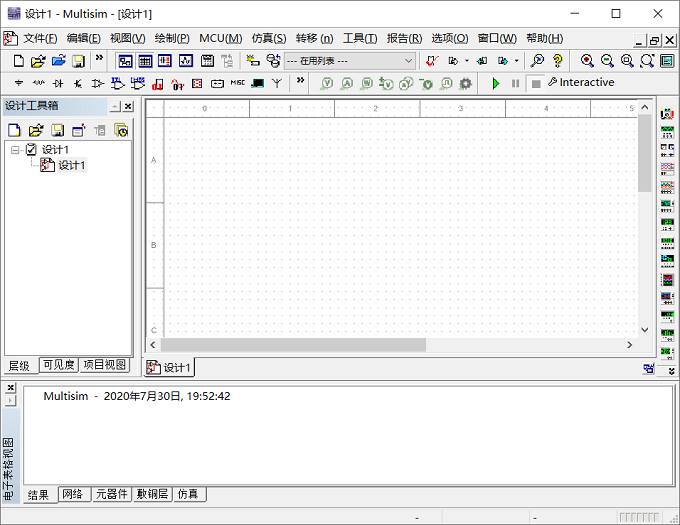The height and width of the screenshot is (525, 680).
Task: Toggle the Spreadsheet View toolbar button
Action: [145, 61]
